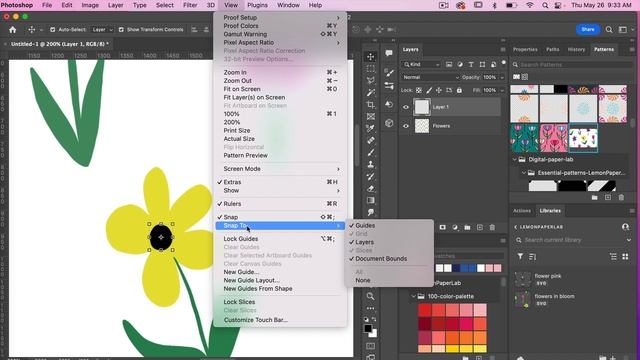Add layer mask in Layers panel

click(442, 227)
